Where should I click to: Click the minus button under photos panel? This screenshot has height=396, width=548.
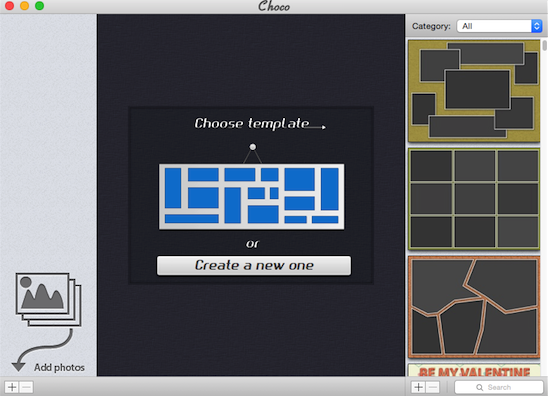pyautogui.click(x=26, y=387)
